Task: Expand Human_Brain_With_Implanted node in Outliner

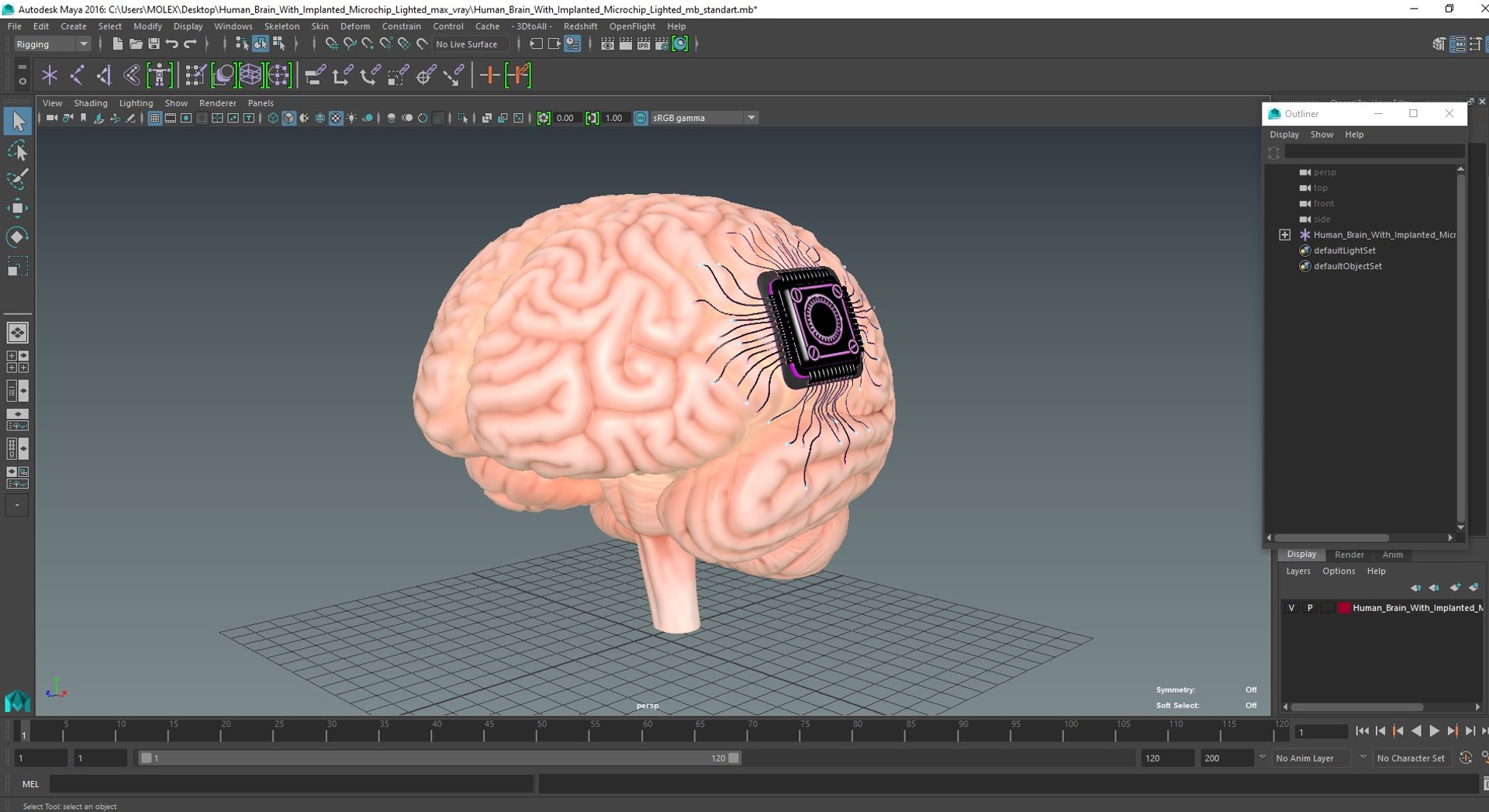Action: pyautogui.click(x=1285, y=235)
